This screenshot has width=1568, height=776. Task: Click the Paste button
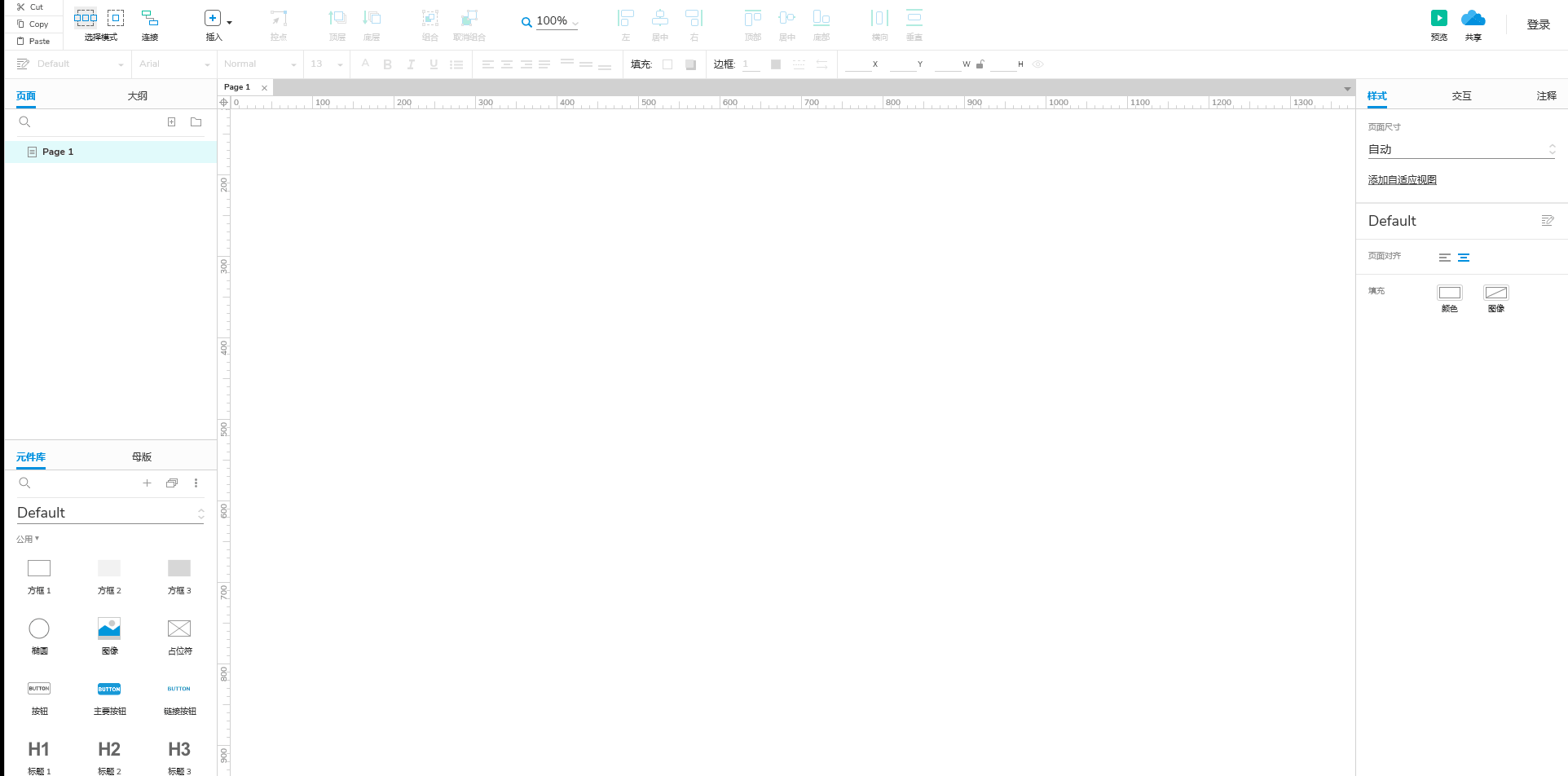tap(33, 41)
